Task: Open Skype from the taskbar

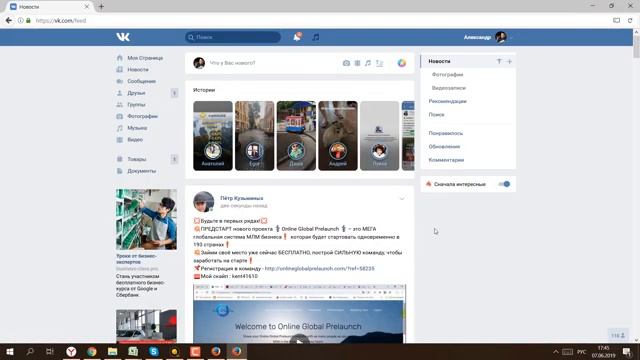Action: [154, 351]
